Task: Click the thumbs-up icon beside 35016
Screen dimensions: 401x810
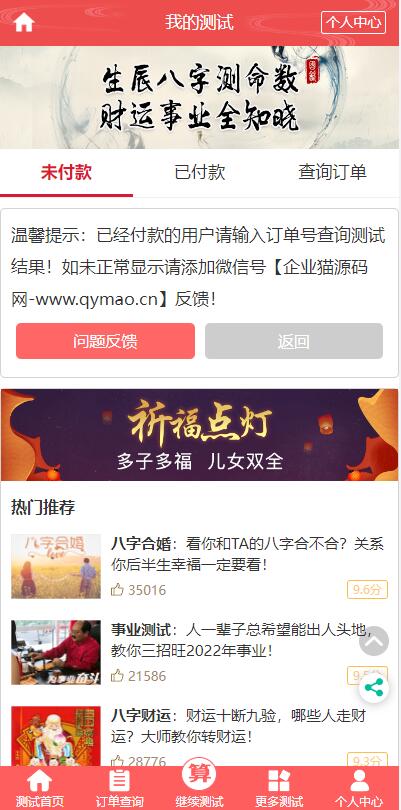Action: coord(117,589)
